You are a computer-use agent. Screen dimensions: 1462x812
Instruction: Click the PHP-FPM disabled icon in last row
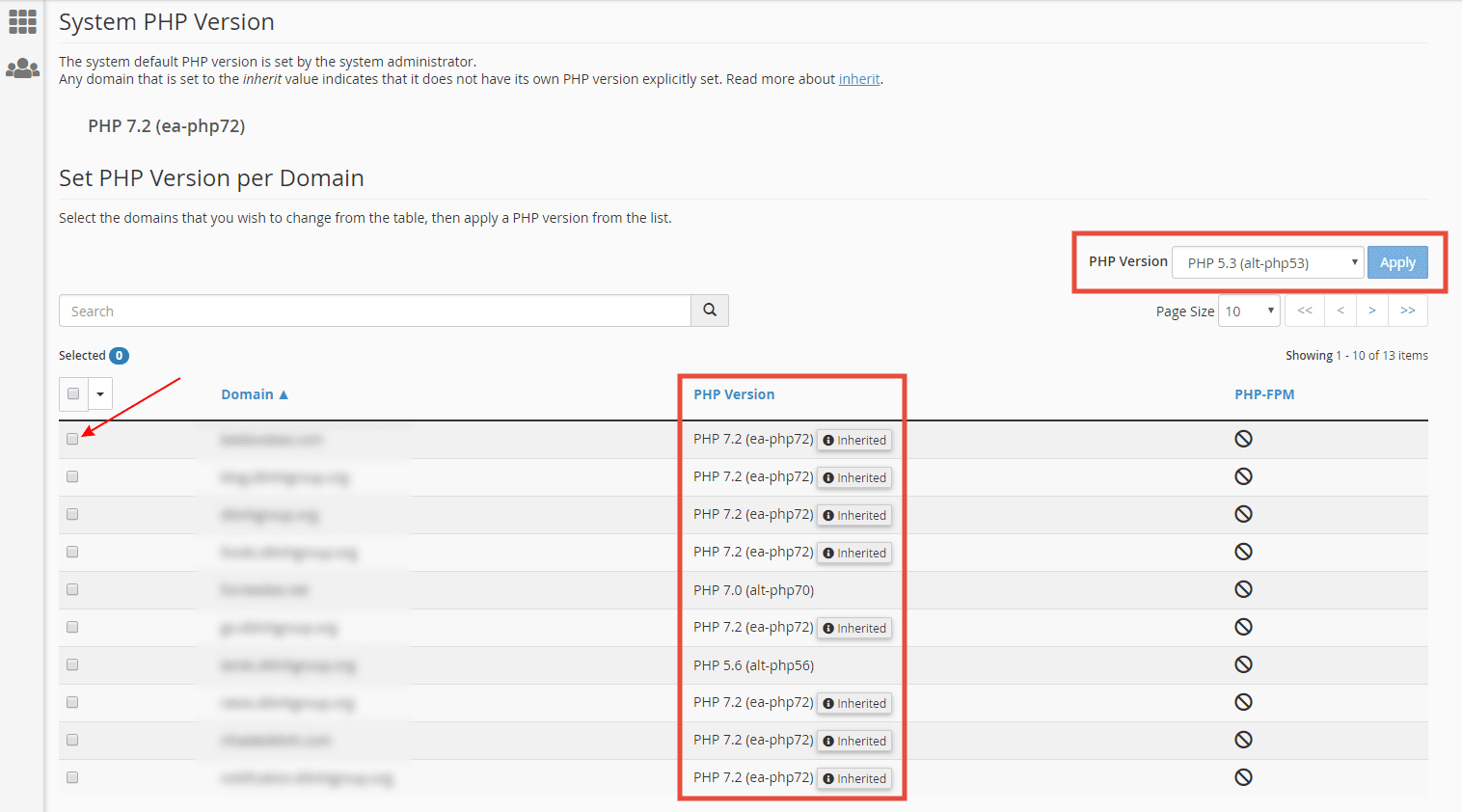pos(1243,777)
